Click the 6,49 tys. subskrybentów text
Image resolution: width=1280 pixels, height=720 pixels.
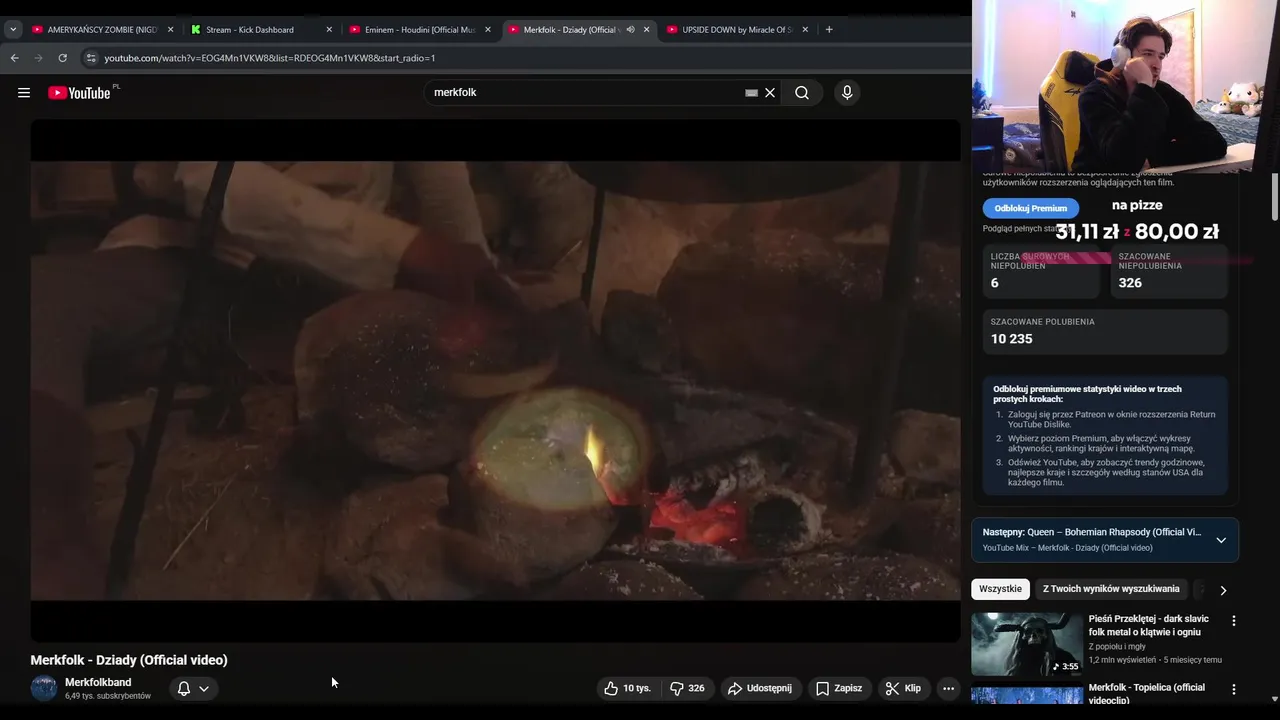coord(108,696)
